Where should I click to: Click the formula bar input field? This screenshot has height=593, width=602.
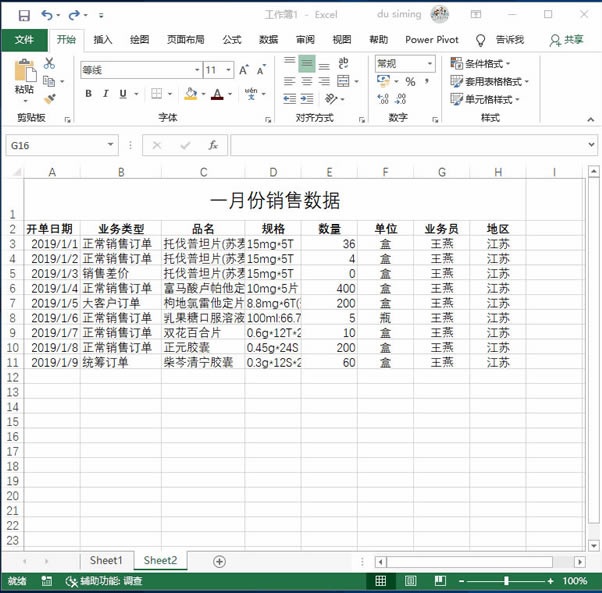point(409,145)
